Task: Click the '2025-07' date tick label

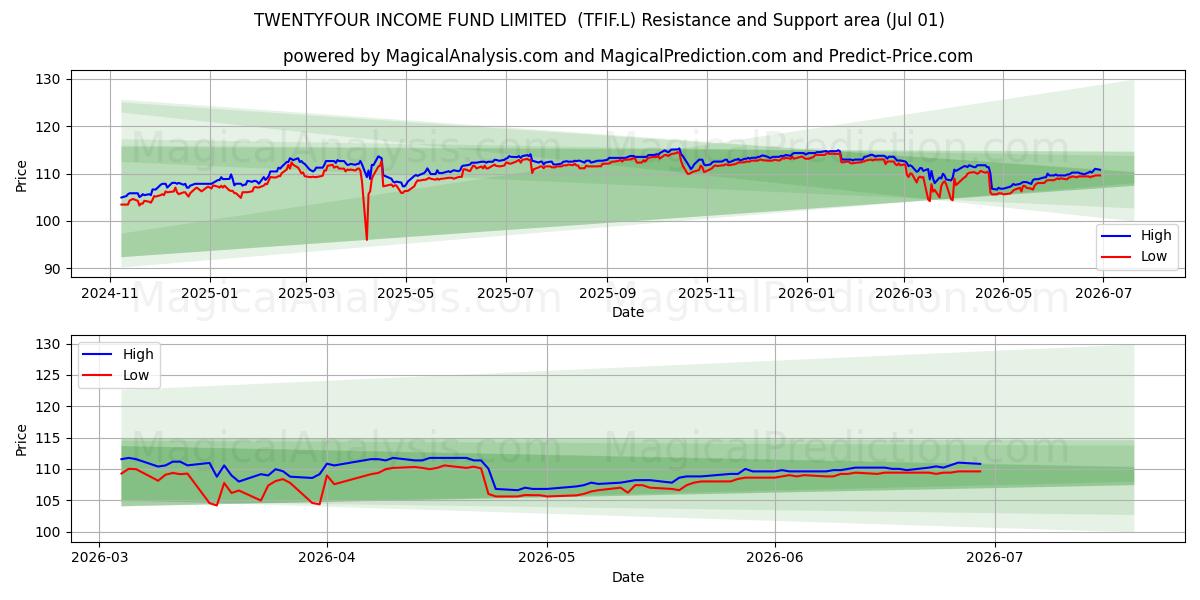Action: click(506, 293)
